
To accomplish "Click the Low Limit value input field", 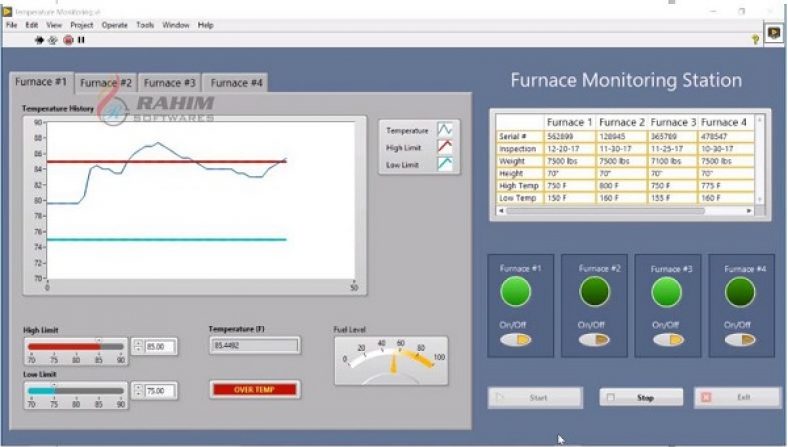I will (x=160, y=392).
